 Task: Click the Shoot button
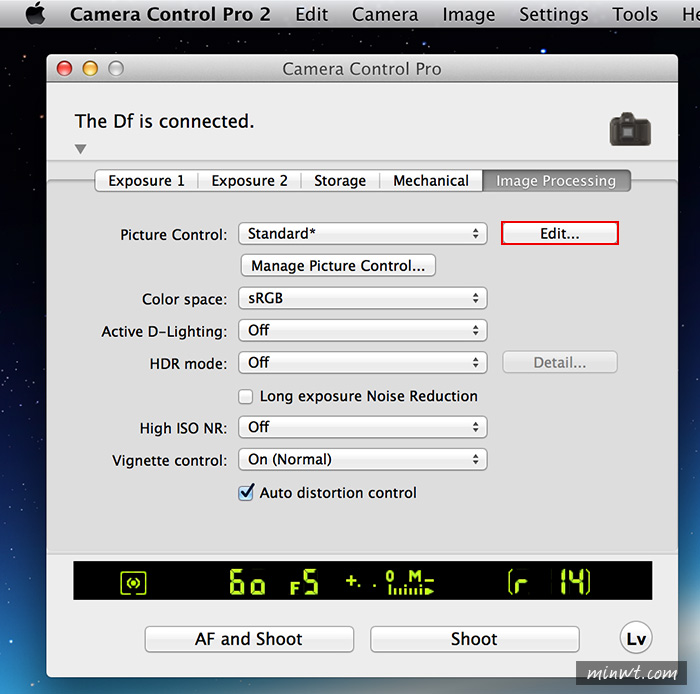click(475, 639)
